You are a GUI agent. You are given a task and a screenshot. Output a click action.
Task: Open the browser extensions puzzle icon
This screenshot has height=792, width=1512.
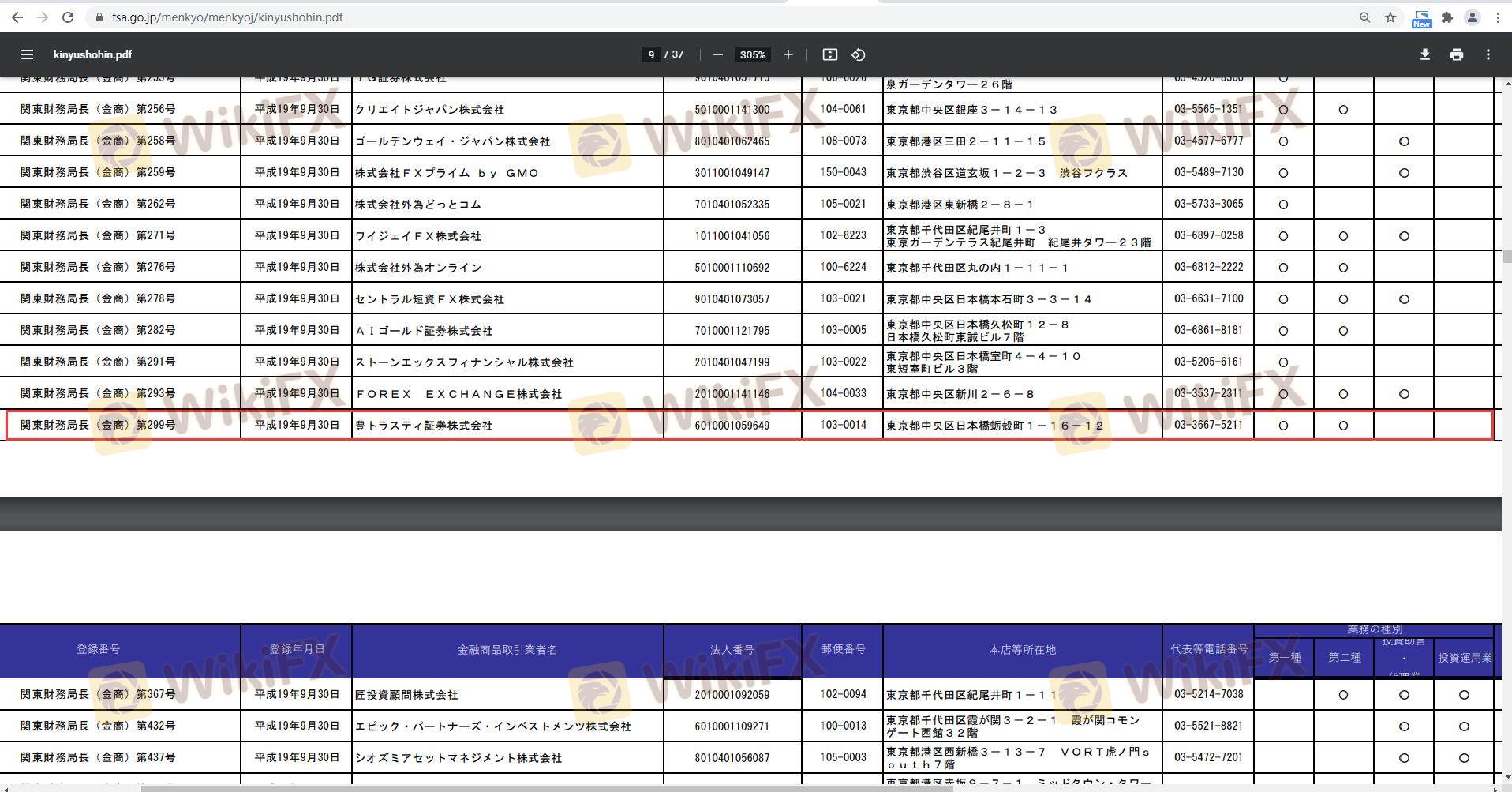click(x=1447, y=17)
